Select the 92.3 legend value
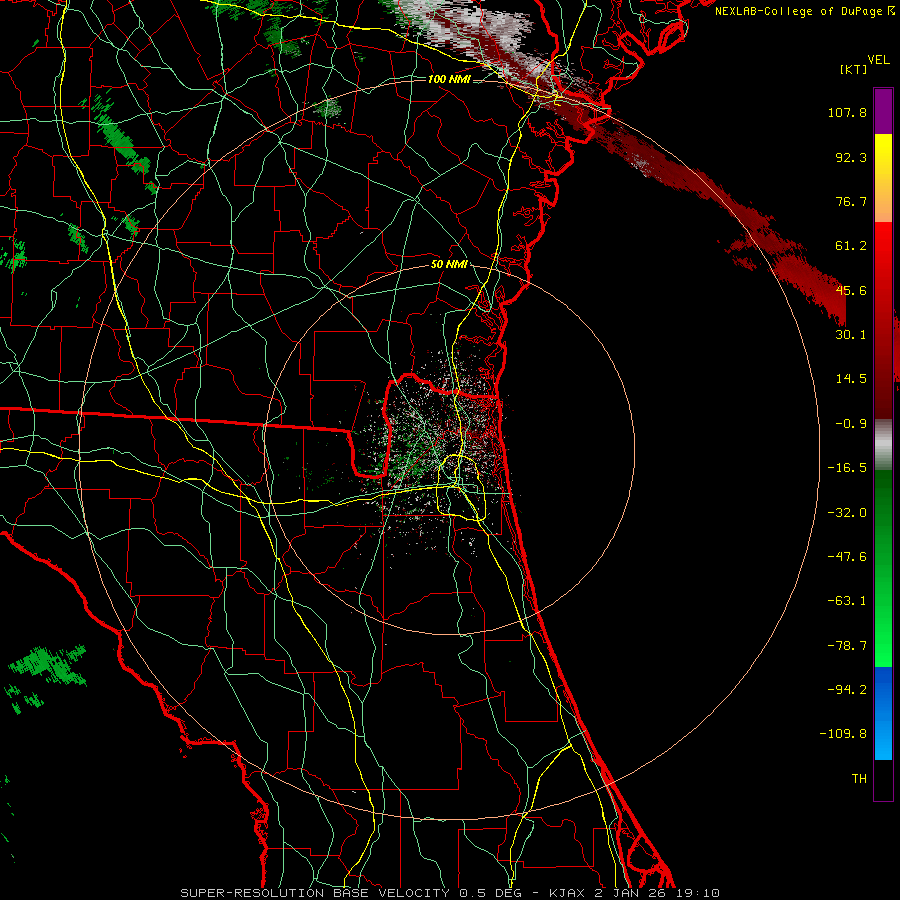 pos(851,157)
